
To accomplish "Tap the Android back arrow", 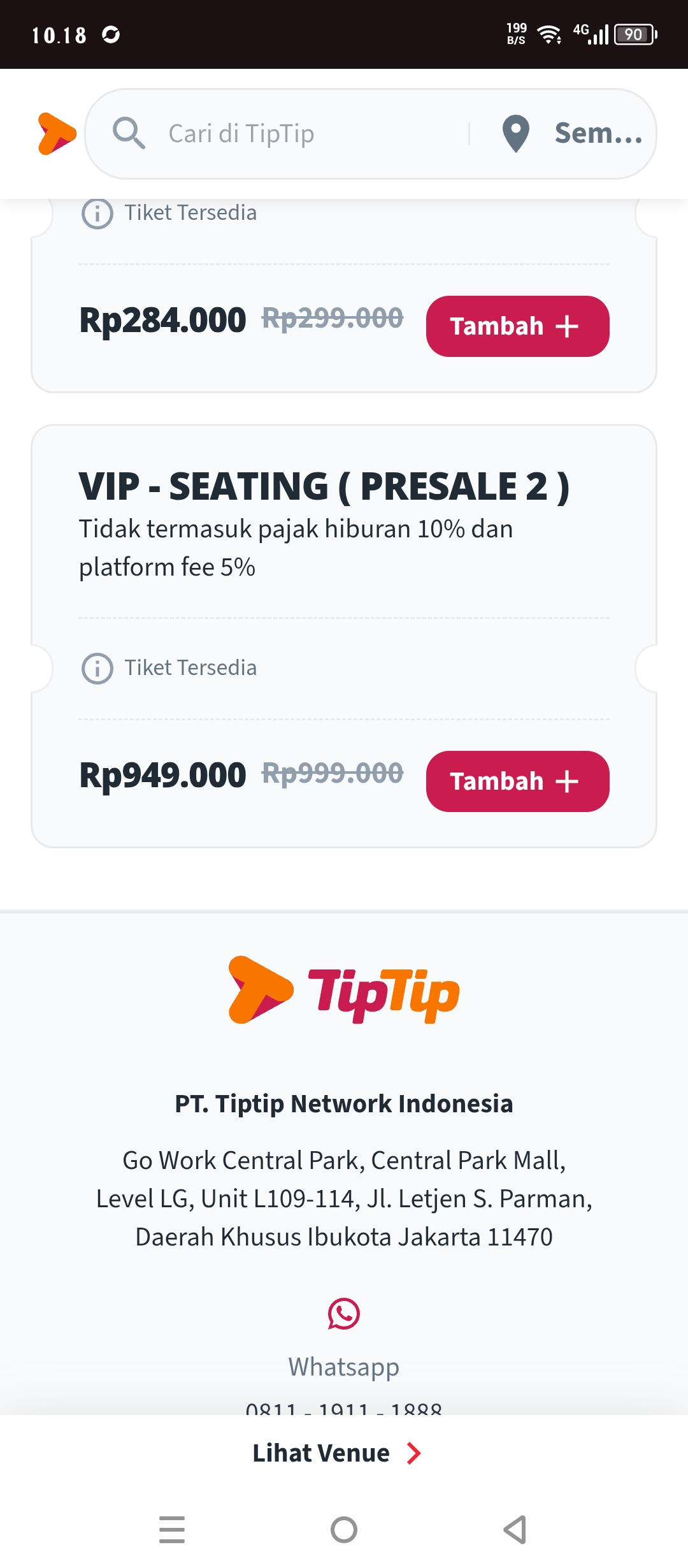I will point(515,1530).
